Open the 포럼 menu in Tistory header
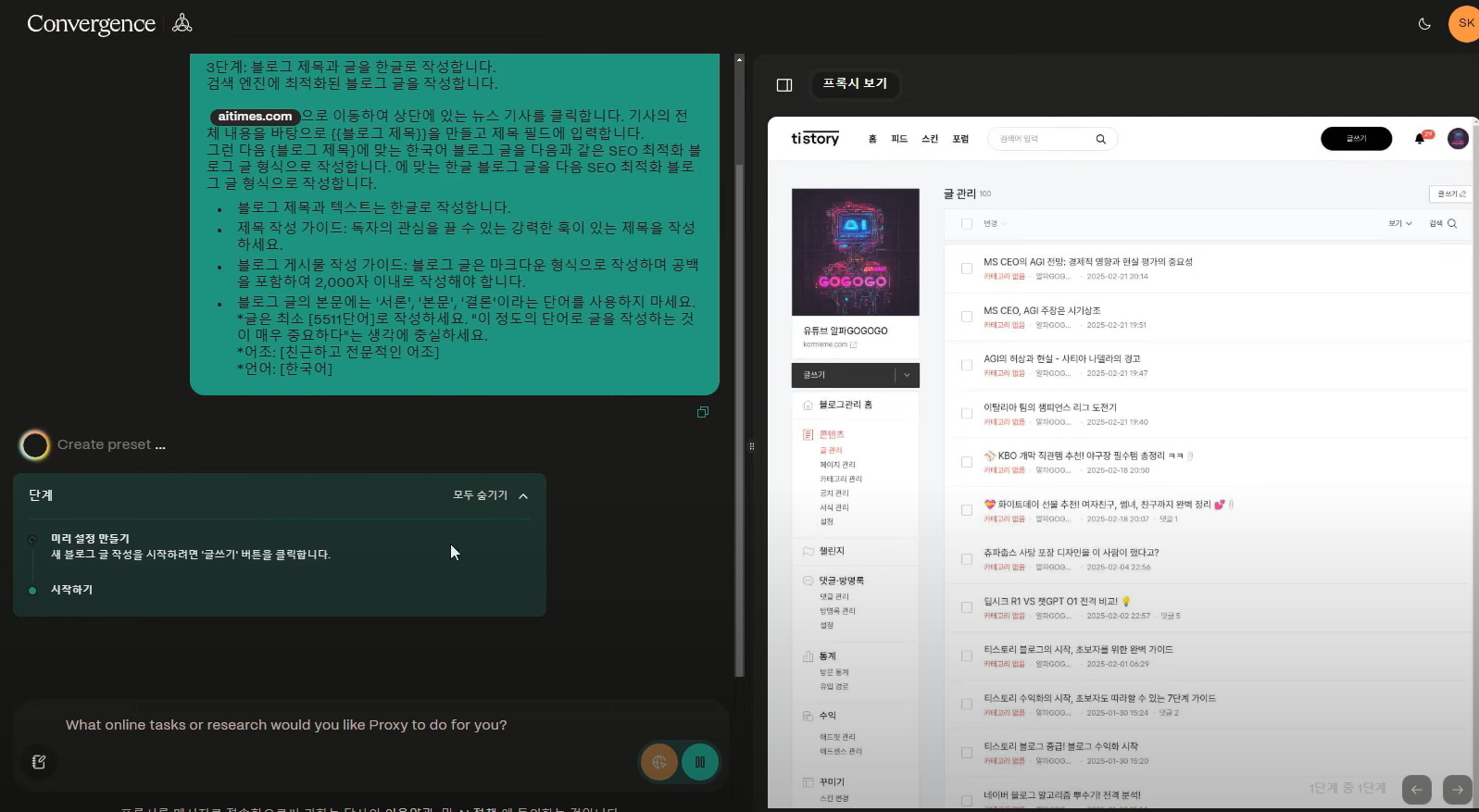Screen dimensions: 1479x812 pos(960,139)
